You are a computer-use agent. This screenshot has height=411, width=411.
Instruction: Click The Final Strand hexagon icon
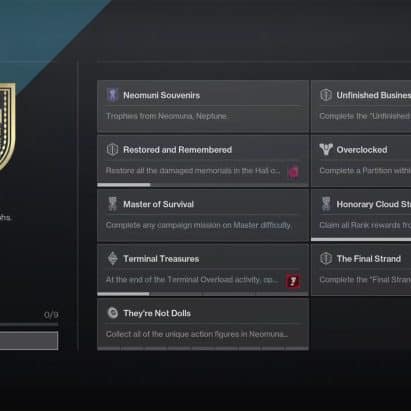(326, 258)
